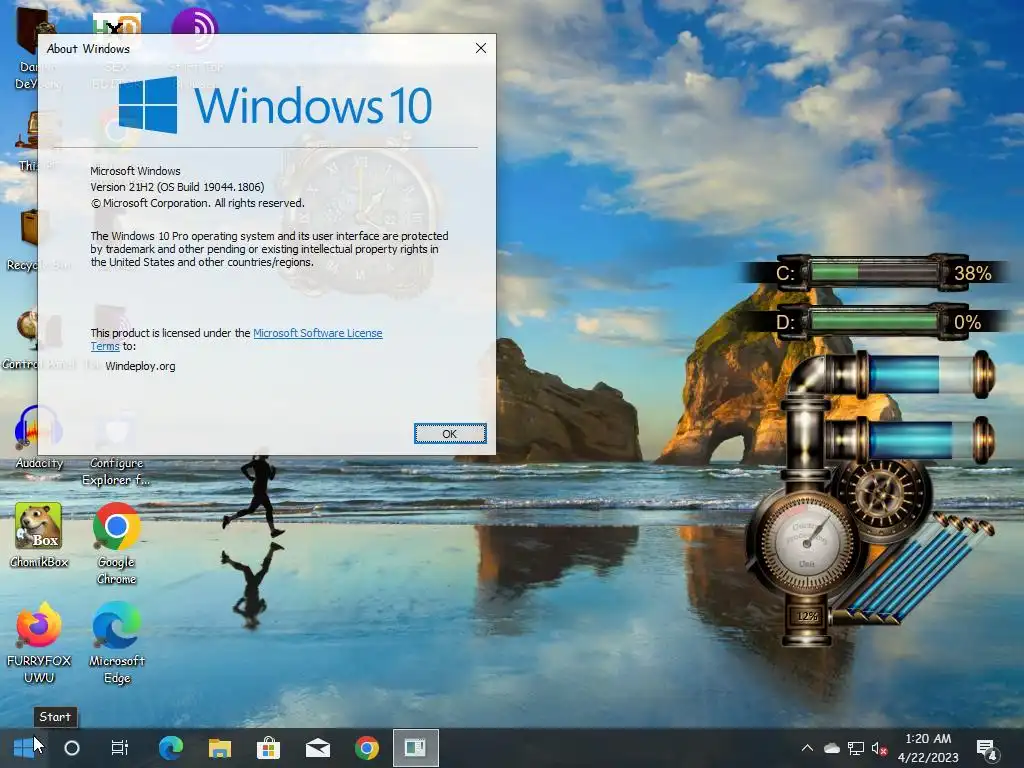Viewport: 1024px width, 768px height.
Task: Close the About Windows dialog
Action: [481, 48]
